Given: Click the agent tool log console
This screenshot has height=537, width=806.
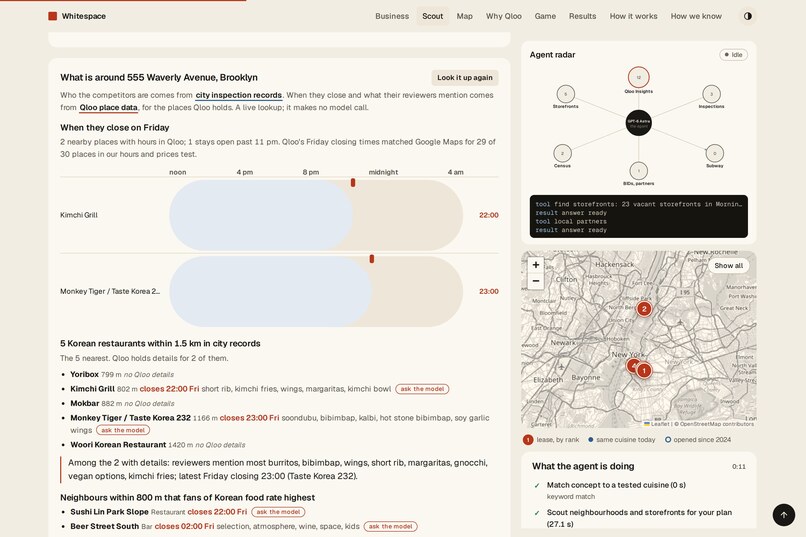Looking at the screenshot, I should 638,216.
